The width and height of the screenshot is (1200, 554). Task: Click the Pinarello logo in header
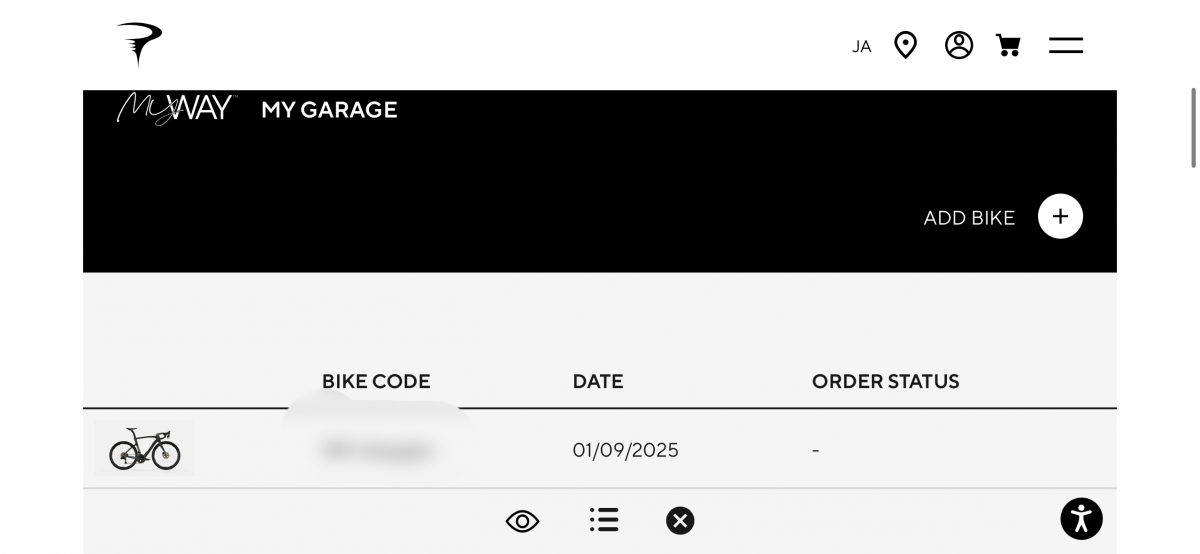click(139, 45)
